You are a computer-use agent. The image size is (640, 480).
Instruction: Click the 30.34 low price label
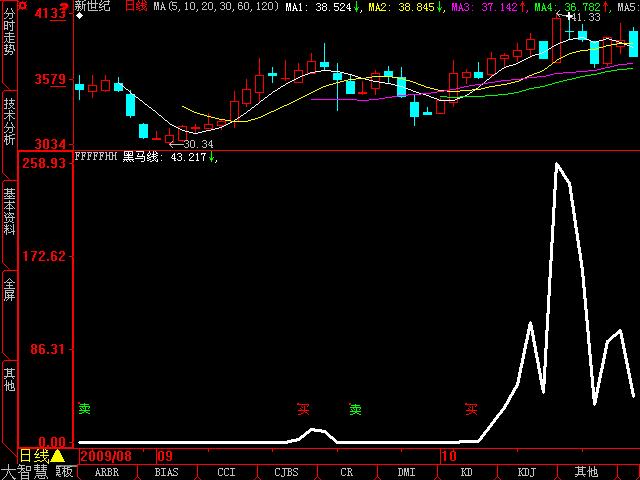tap(198, 144)
